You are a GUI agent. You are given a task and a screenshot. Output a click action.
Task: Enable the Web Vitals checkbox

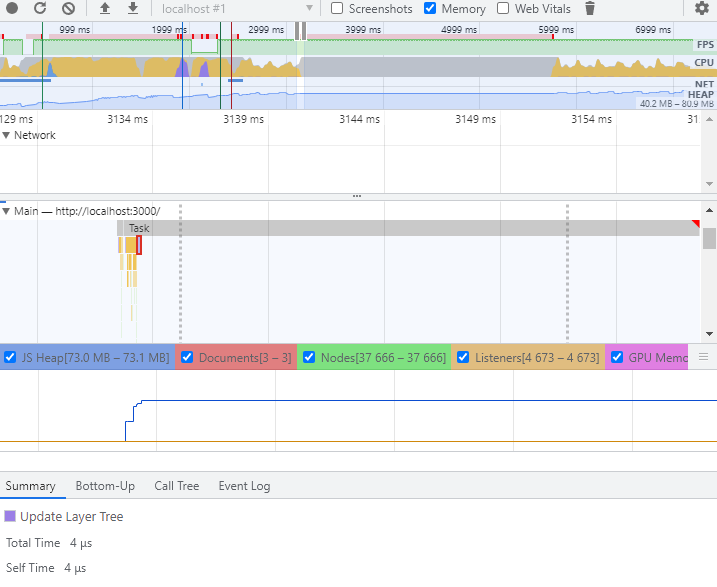coord(503,8)
